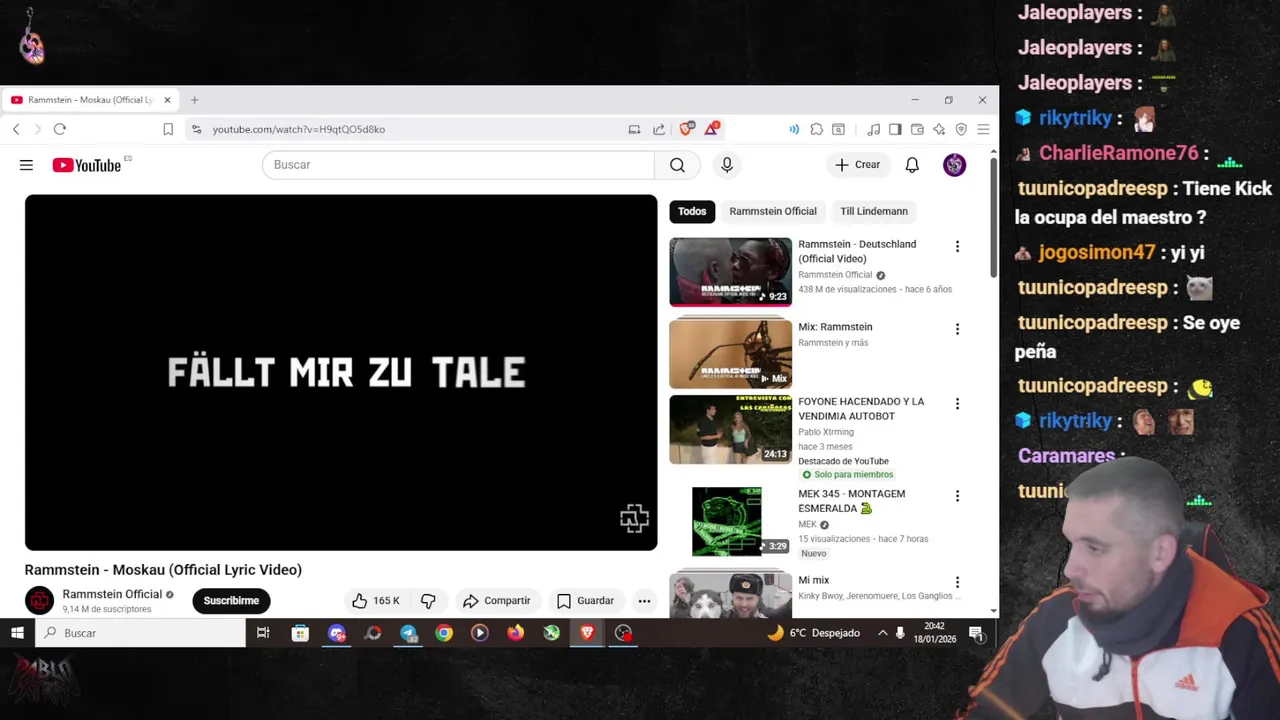Open the Rammstein Official channel name link
The width and height of the screenshot is (1280, 720).
click(112, 594)
